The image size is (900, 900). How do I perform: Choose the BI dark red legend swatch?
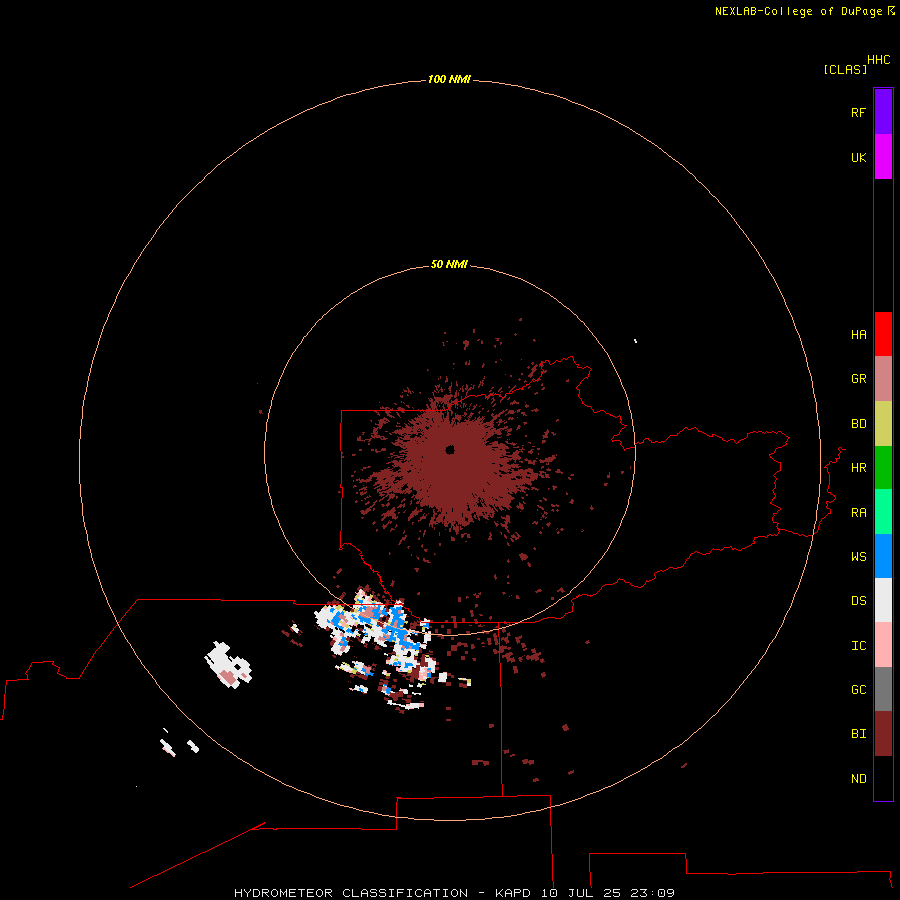883,734
